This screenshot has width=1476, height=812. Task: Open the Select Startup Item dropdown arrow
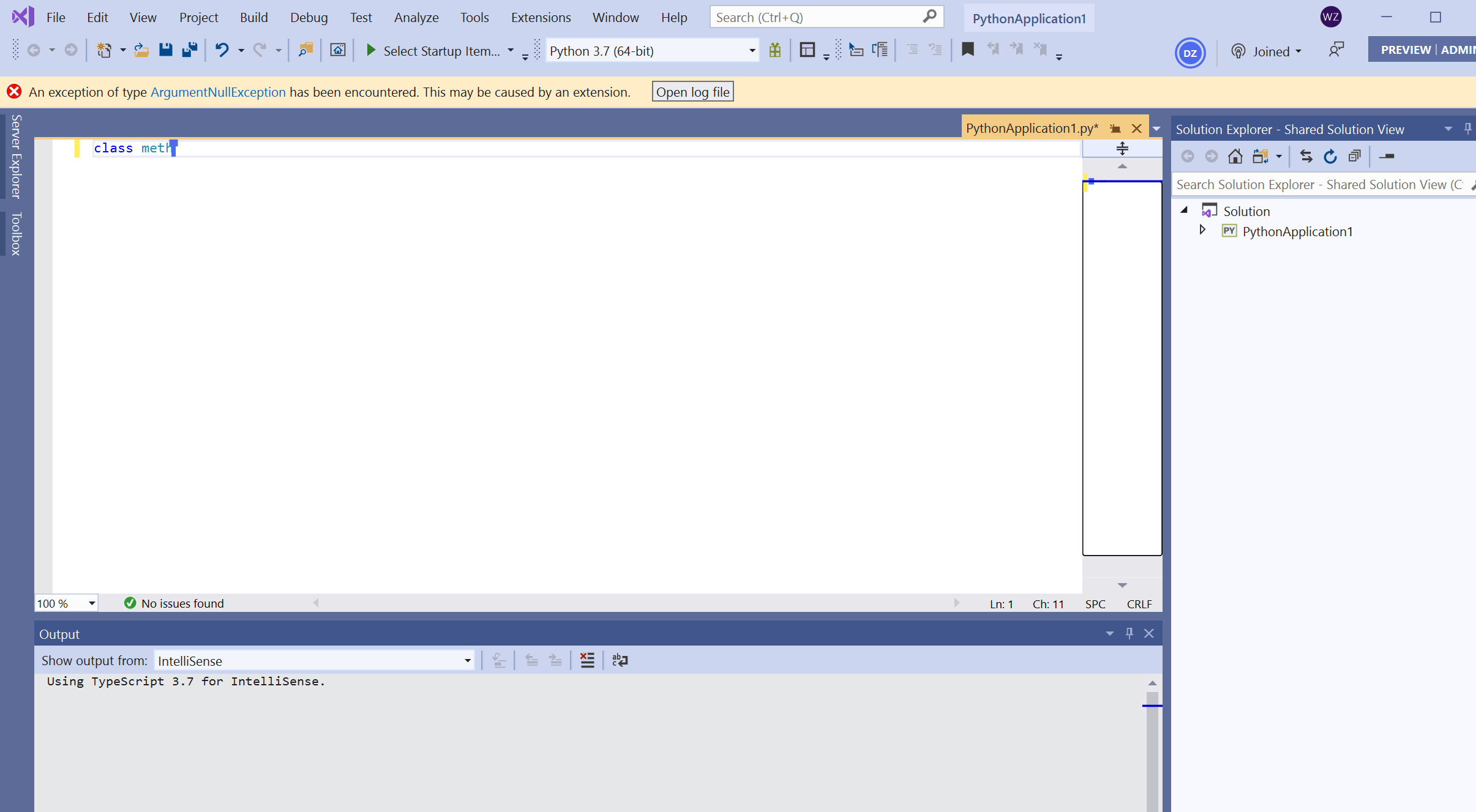click(511, 50)
